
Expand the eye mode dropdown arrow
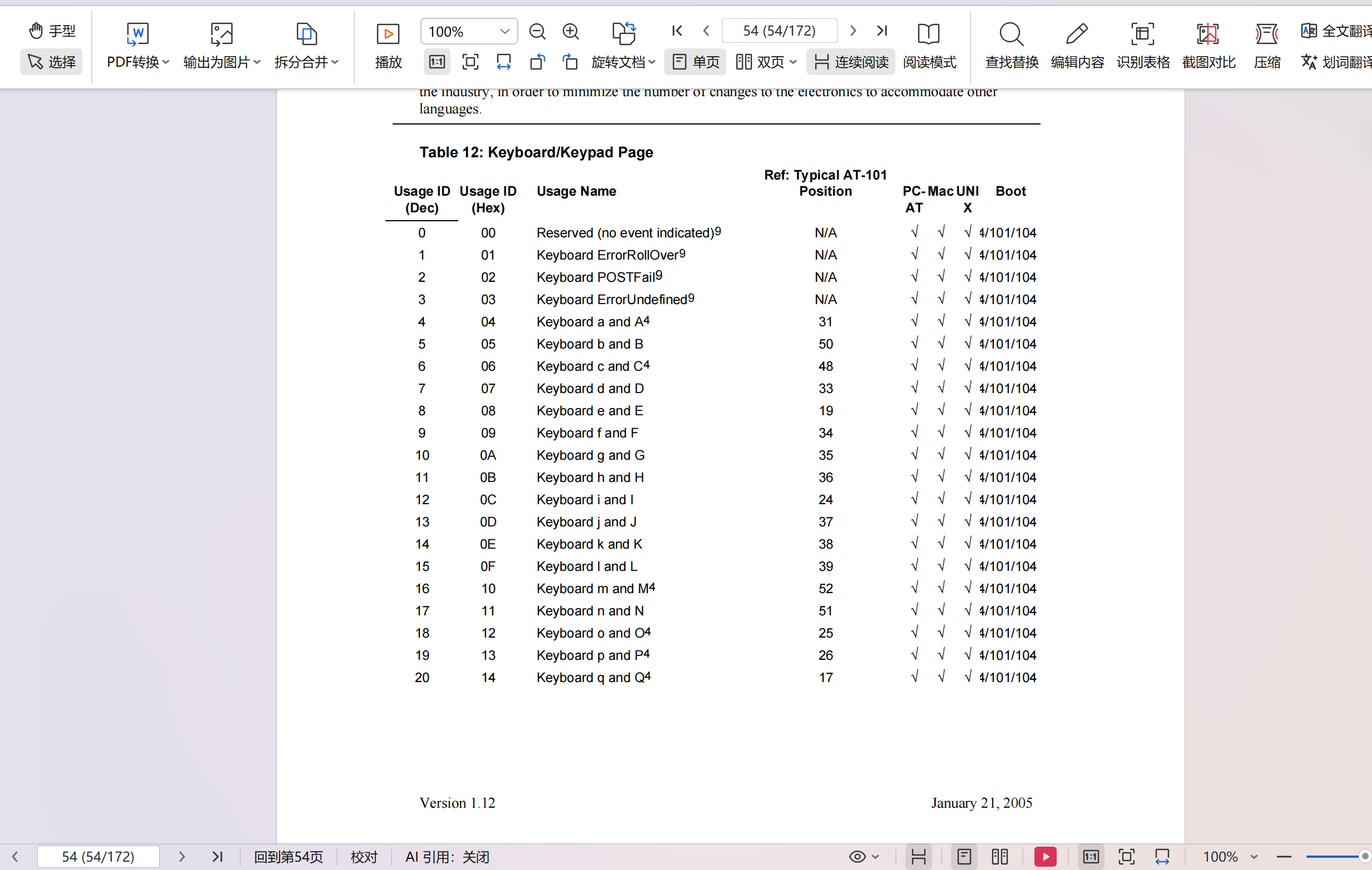[x=876, y=856]
